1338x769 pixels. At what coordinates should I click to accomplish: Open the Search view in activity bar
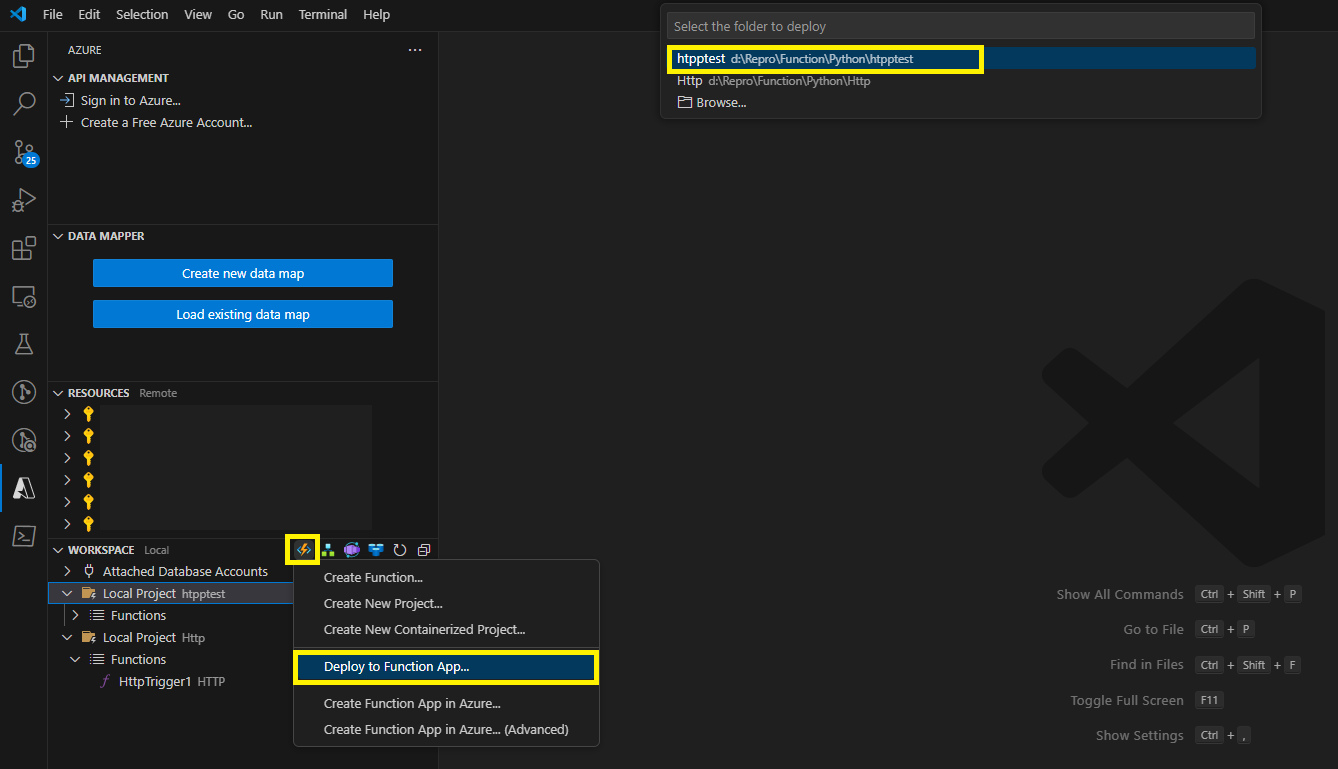(x=24, y=104)
